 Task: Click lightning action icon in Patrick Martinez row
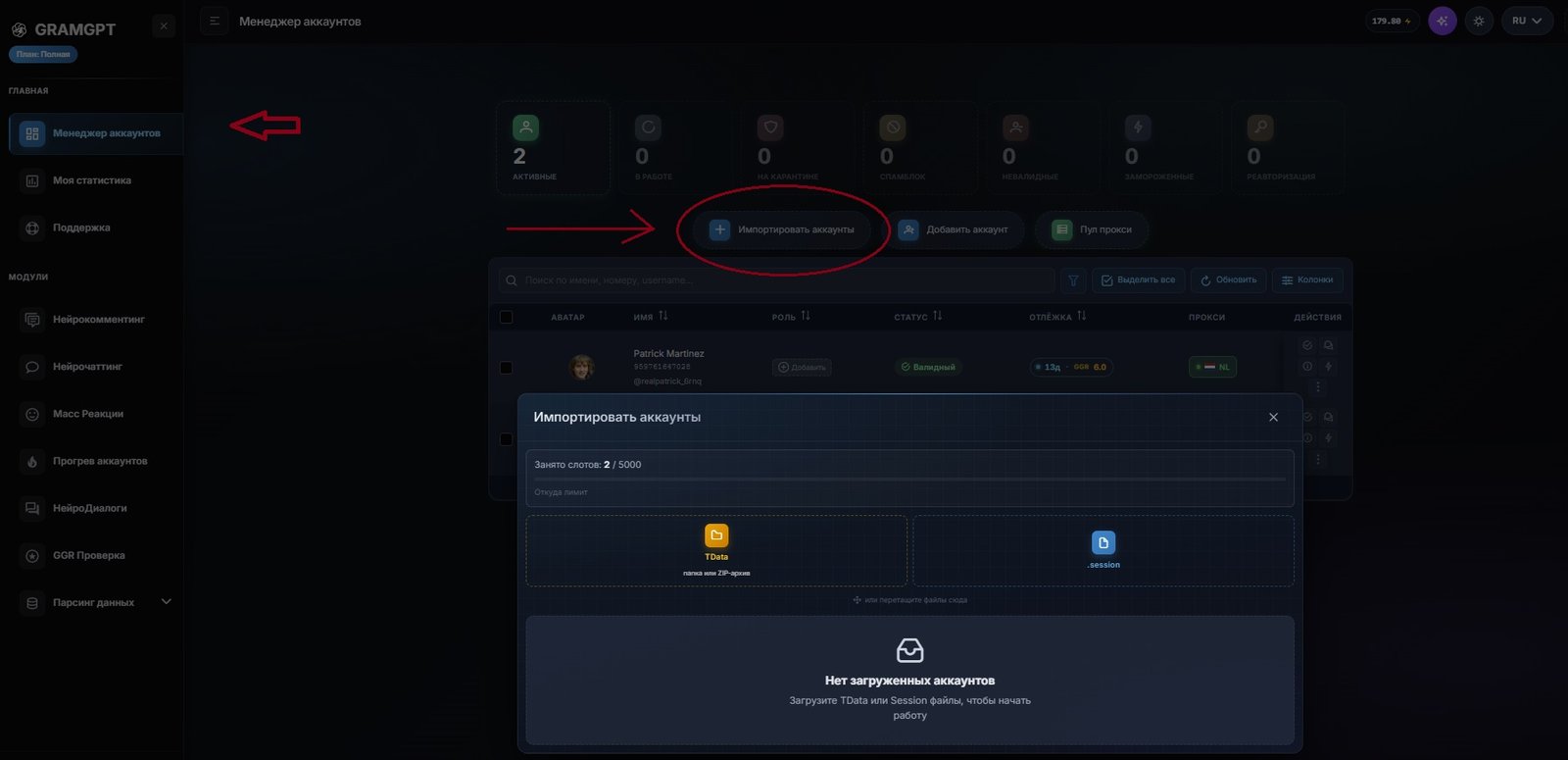1328,367
